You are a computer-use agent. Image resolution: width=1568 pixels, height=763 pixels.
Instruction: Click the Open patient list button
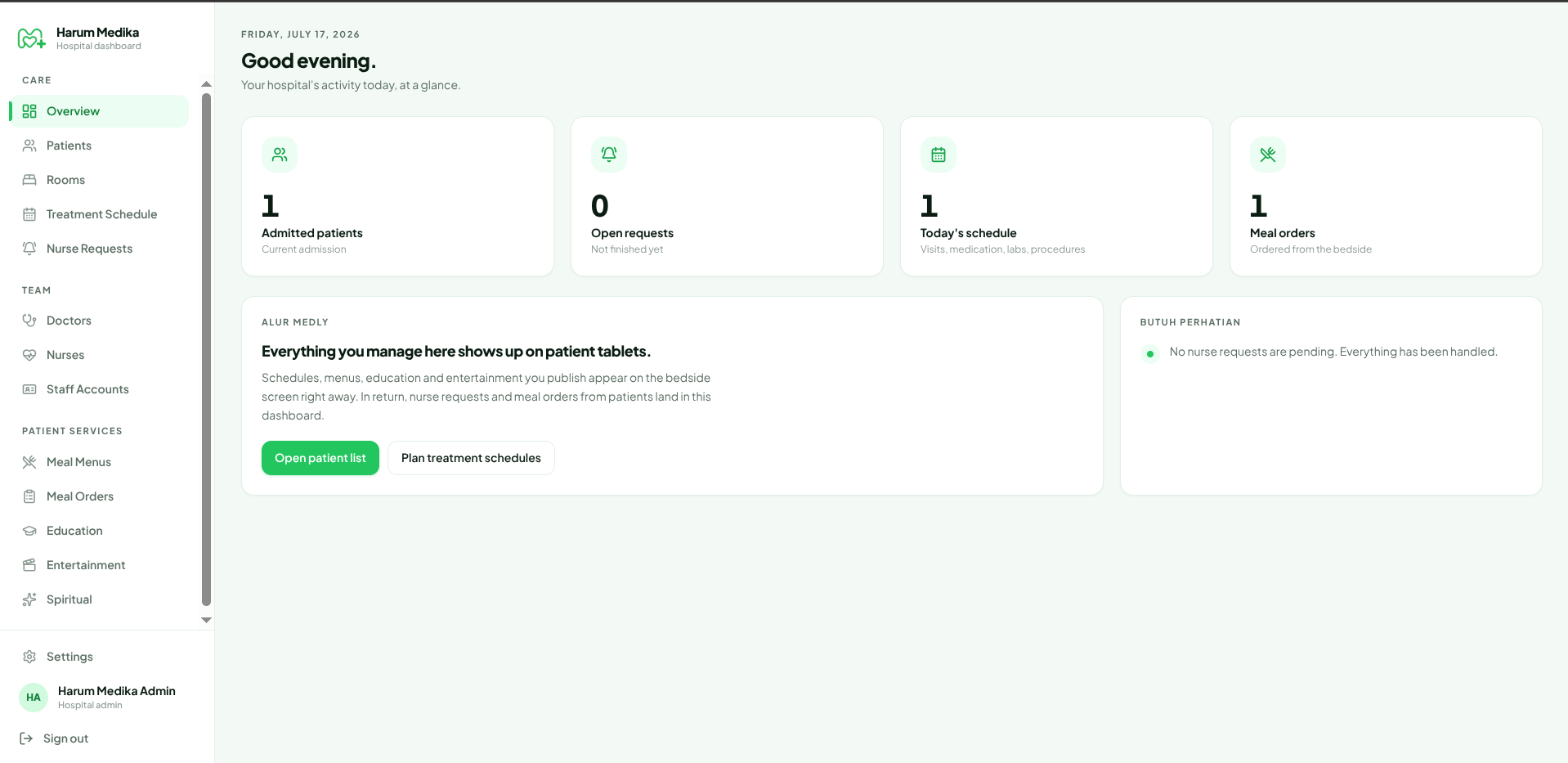click(320, 458)
